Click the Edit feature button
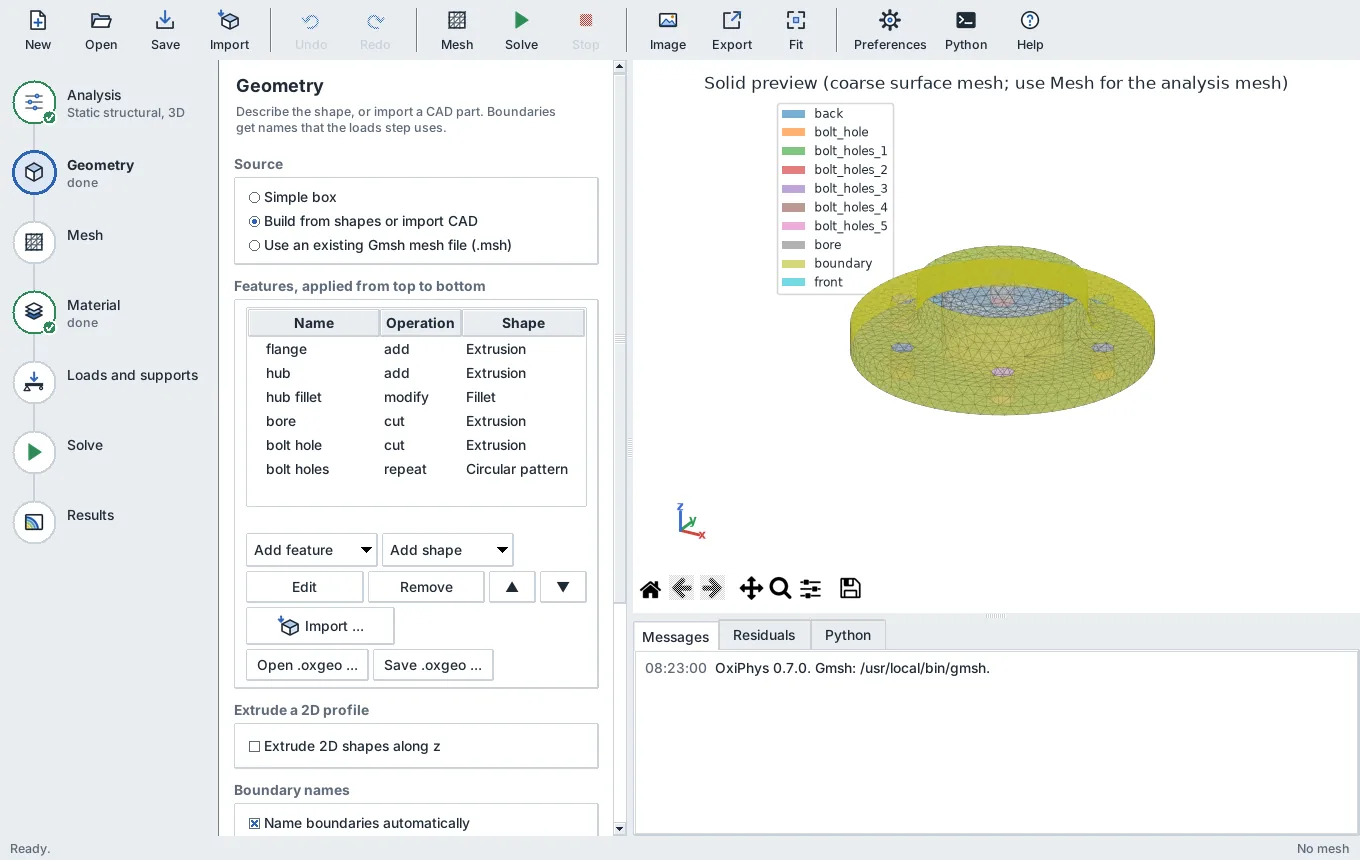This screenshot has height=860, width=1360. pos(304,587)
